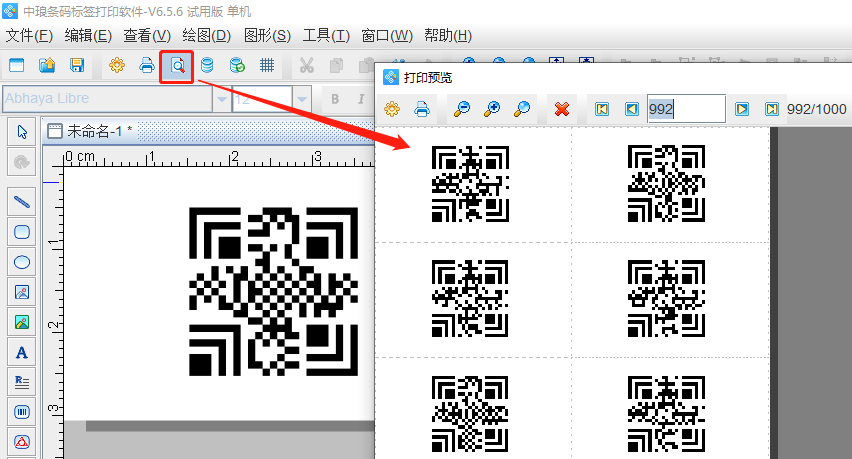Viewport: 852px width, 459px height.
Task: Open the 绘图(D) menu
Action: pos(207,36)
